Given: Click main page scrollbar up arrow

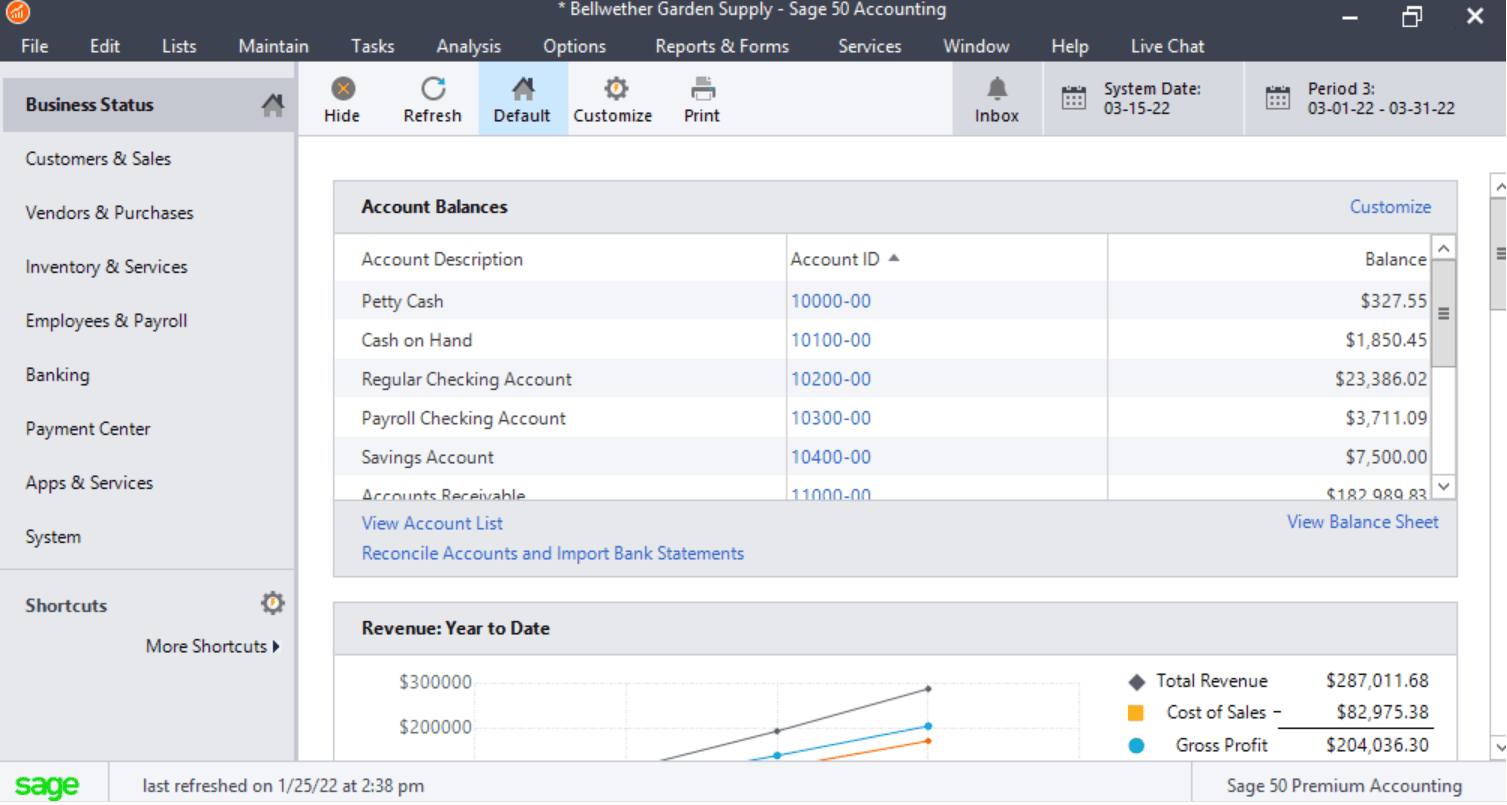Looking at the screenshot, I should coord(1498,186).
